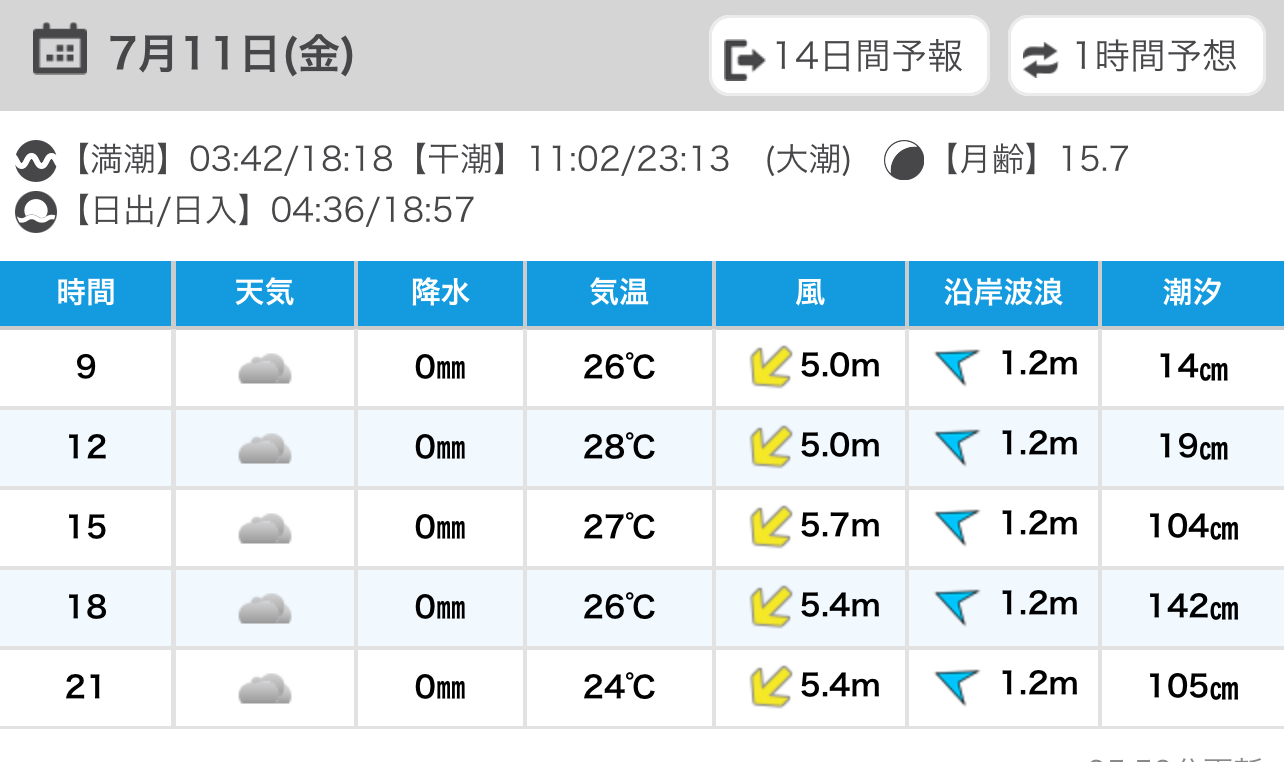The width and height of the screenshot is (1284, 762).
Task: Click the sunrise icon beside 日出/日入
Action: coord(36,211)
